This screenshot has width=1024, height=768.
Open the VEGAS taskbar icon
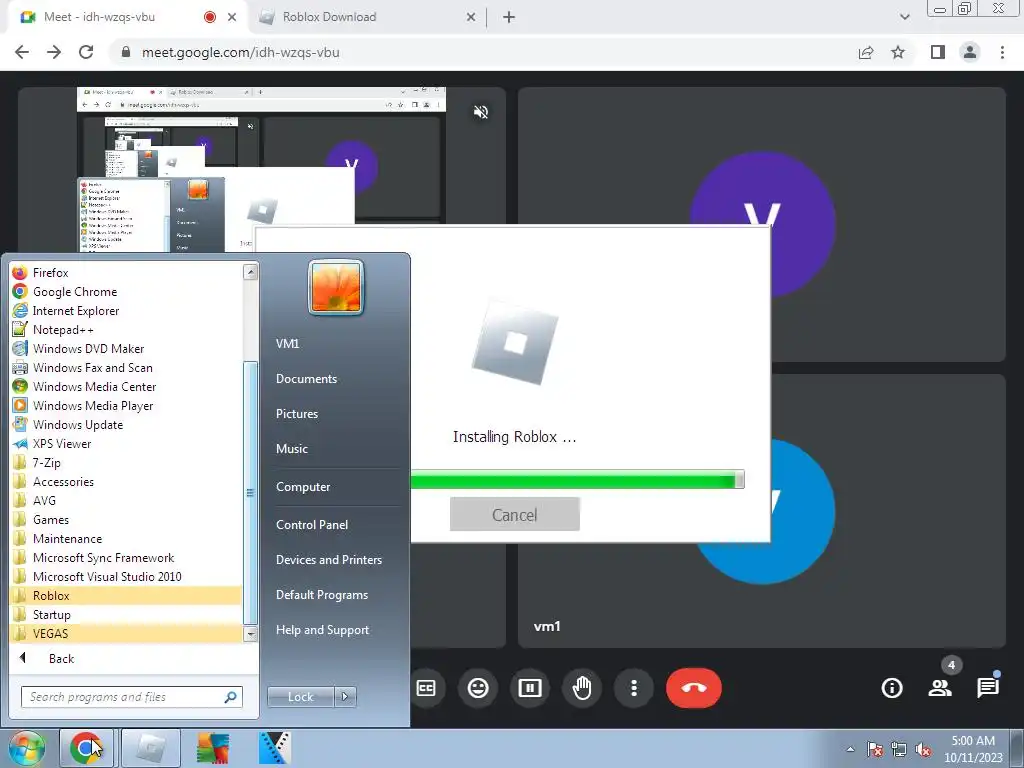(274, 748)
